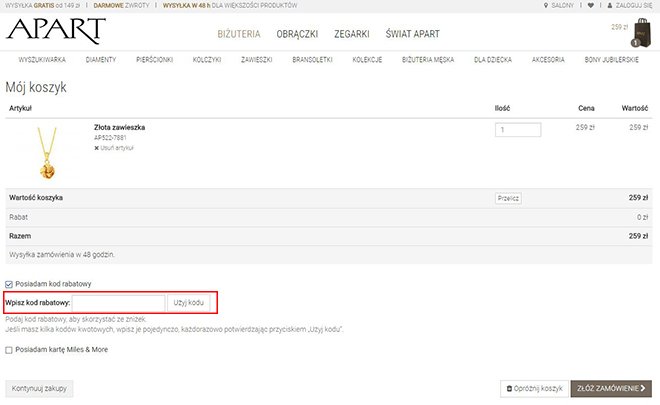Select the Bransoletki category
660x405 pixels.
click(x=312, y=60)
